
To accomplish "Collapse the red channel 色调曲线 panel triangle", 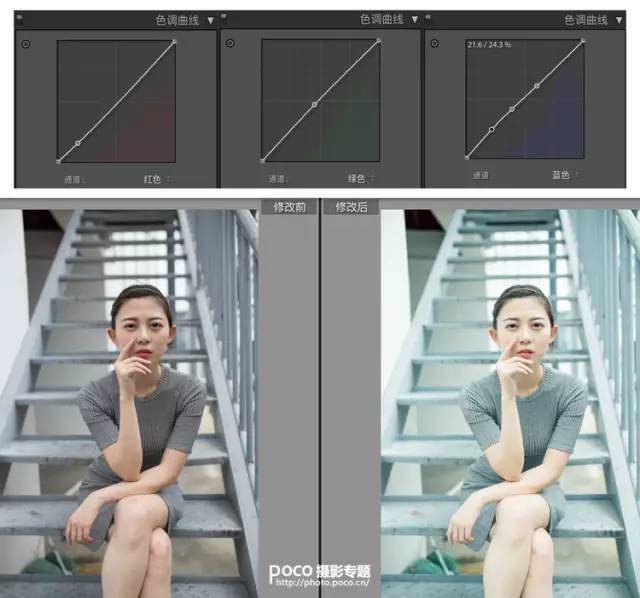I will click(x=210, y=20).
